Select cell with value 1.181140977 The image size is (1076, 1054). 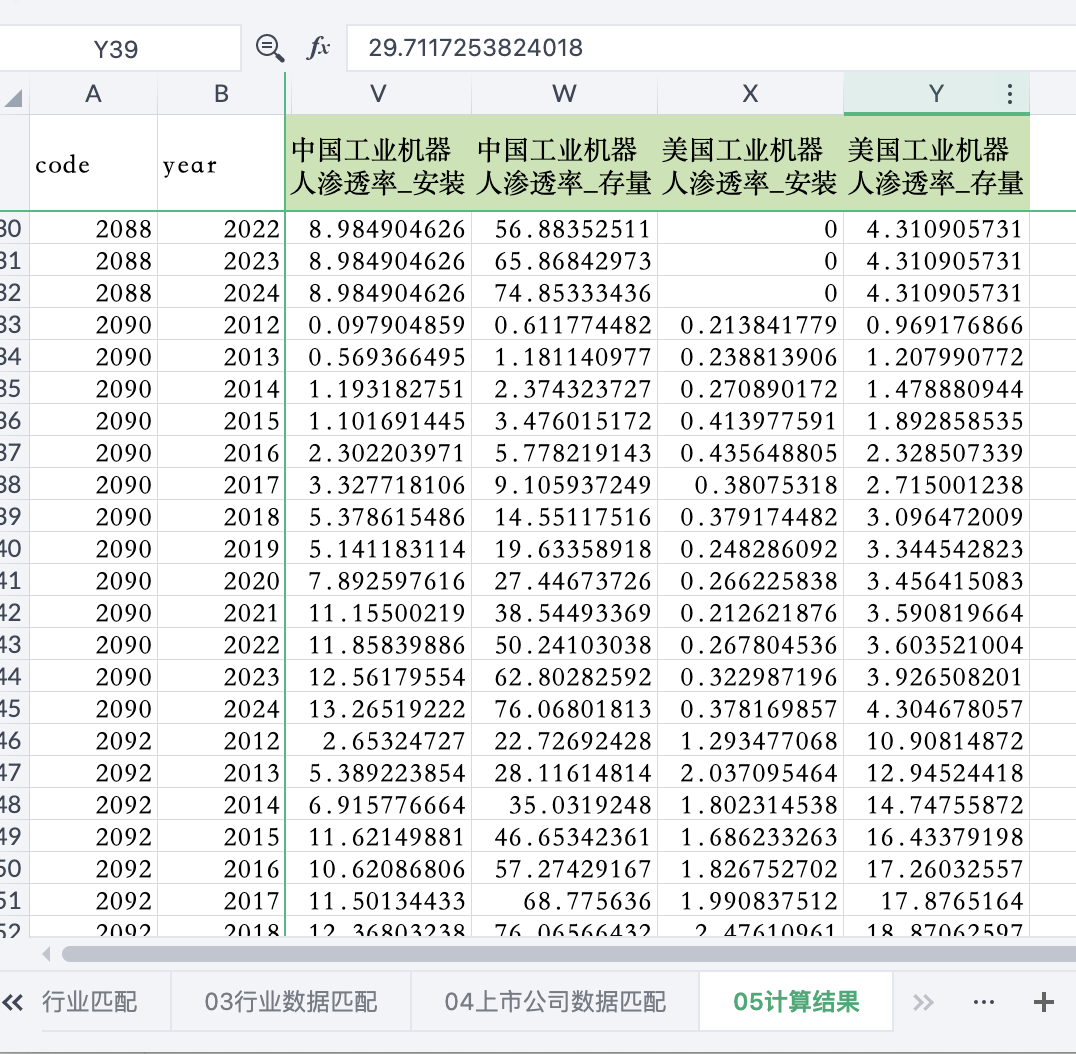coord(564,357)
